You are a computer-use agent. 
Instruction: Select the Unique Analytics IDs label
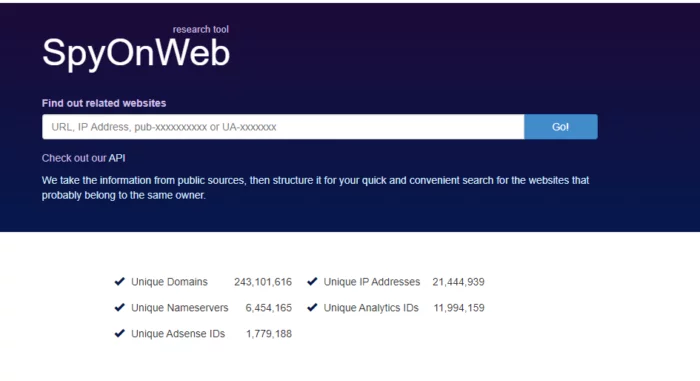[371, 308]
